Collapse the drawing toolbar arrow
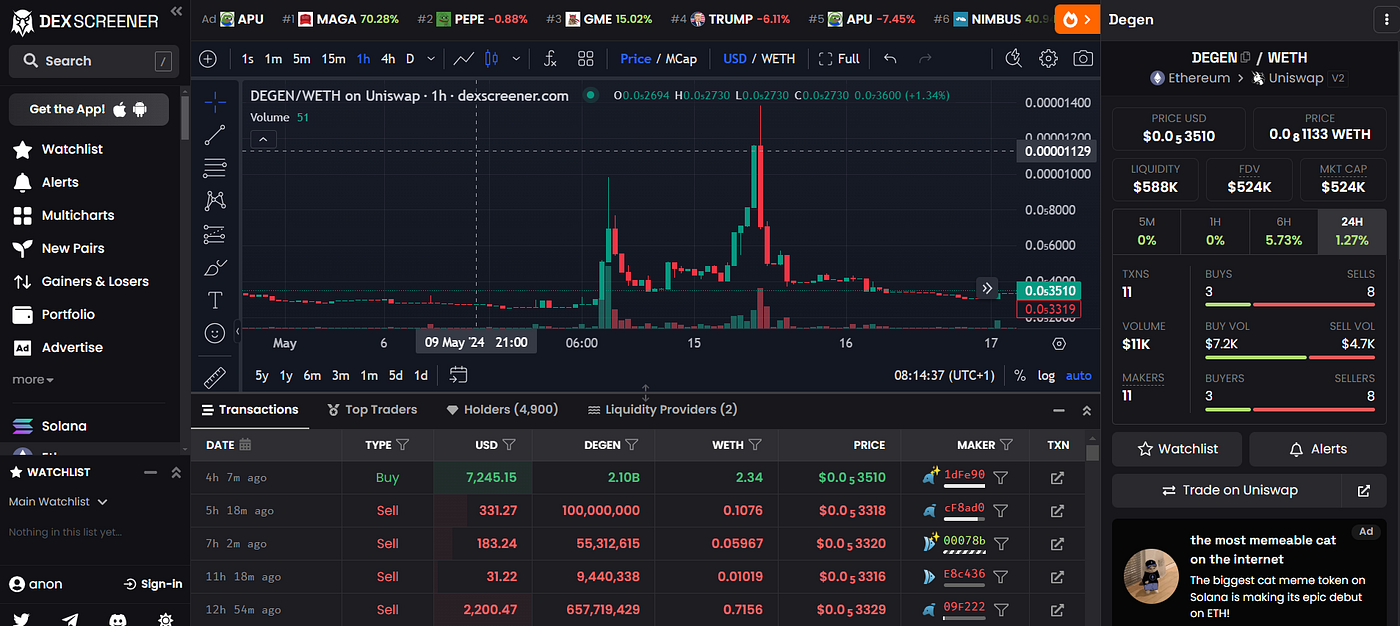This screenshot has height=626, width=1400. 237,330
